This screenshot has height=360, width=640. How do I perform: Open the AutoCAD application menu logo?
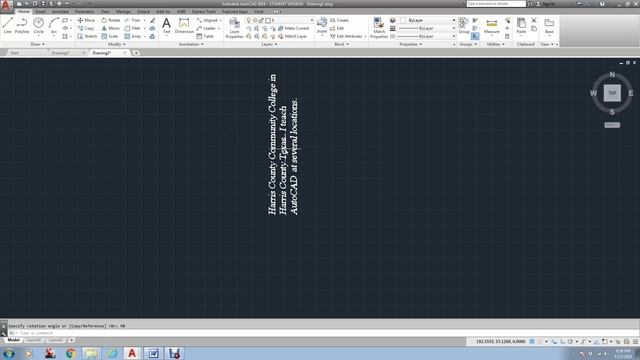pos(6,6)
